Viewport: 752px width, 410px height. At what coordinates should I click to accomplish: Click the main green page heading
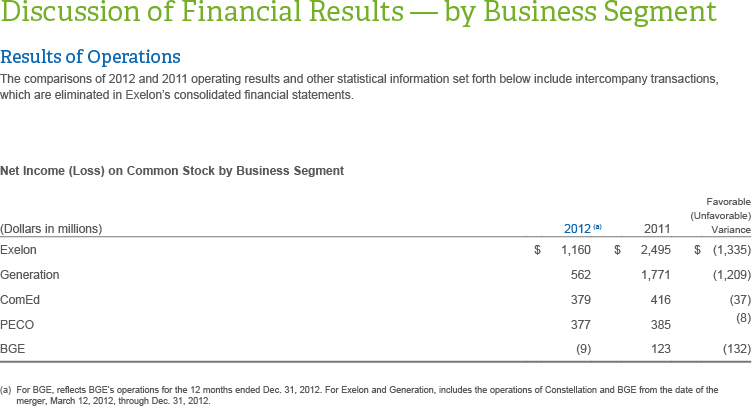[358, 15]
